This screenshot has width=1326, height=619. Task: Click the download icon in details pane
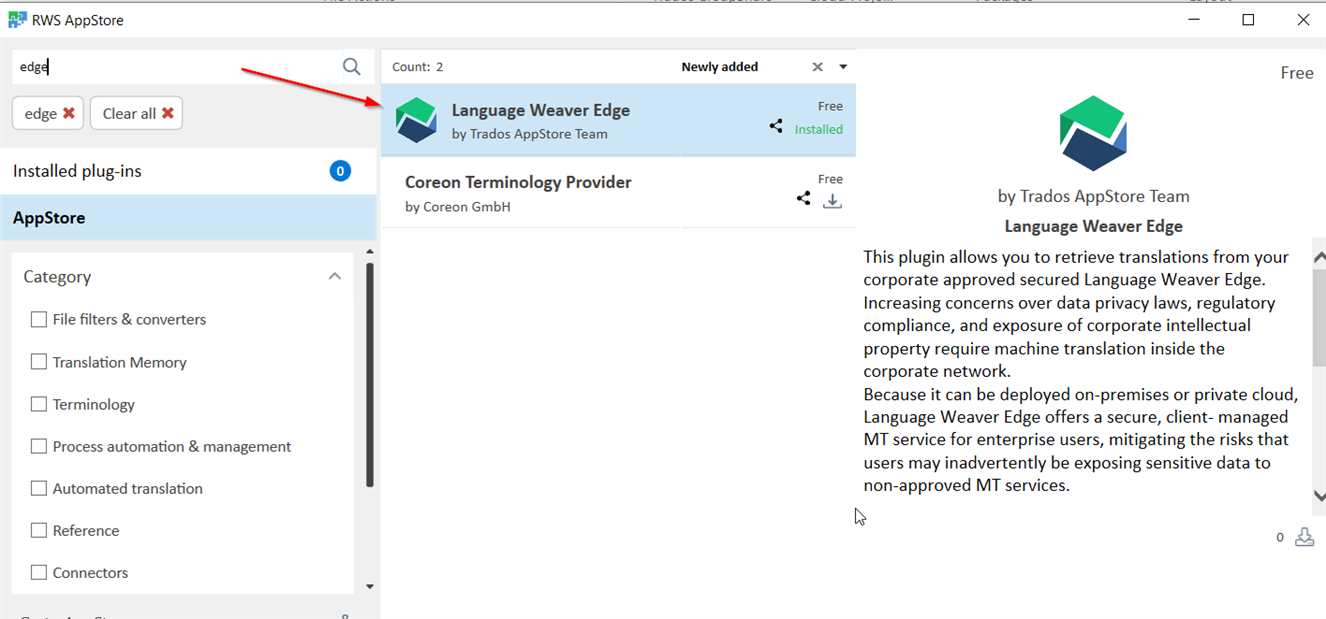1304,537
